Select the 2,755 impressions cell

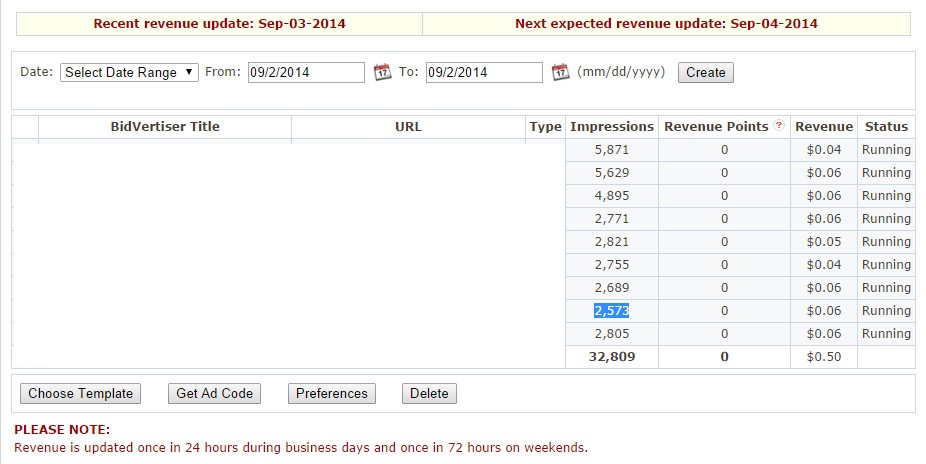click(x=612, y=265)
